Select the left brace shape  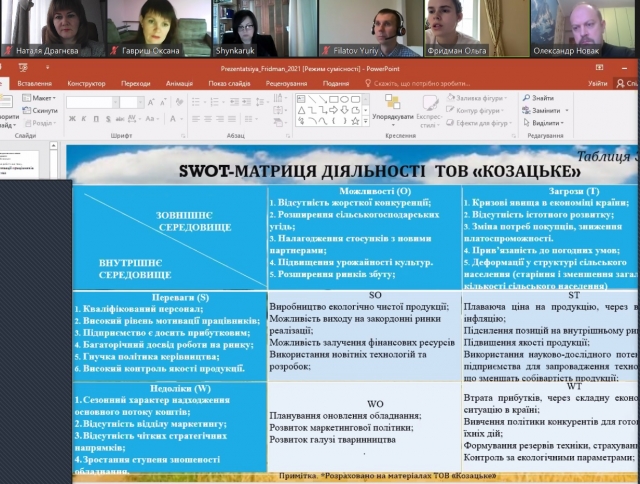(x=333, y=121)
